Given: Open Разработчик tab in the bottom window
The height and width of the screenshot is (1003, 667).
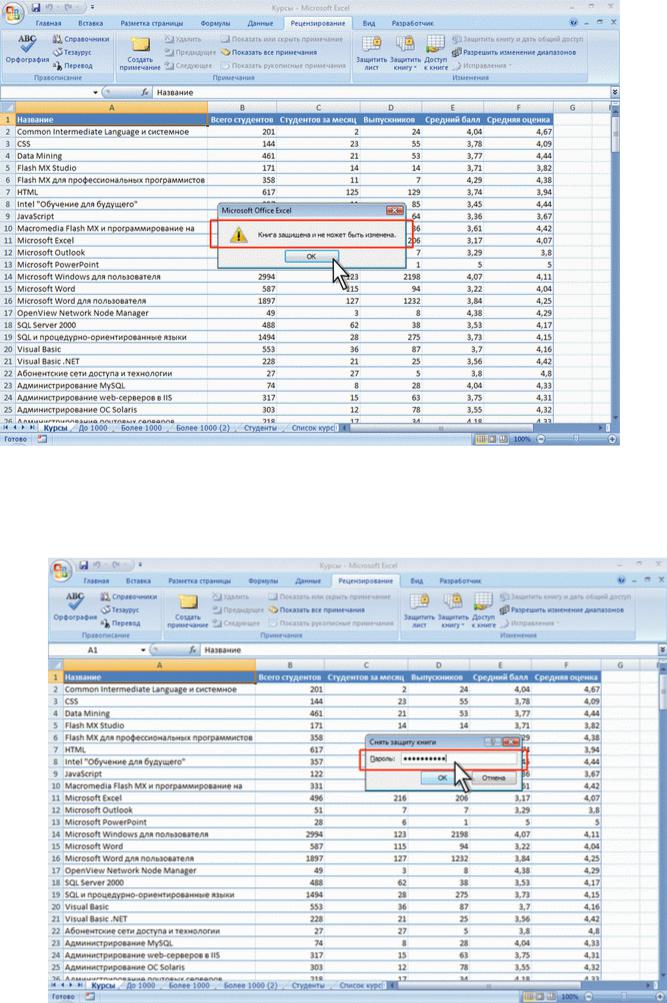Looking at the screenshot, I should [460, 581].
